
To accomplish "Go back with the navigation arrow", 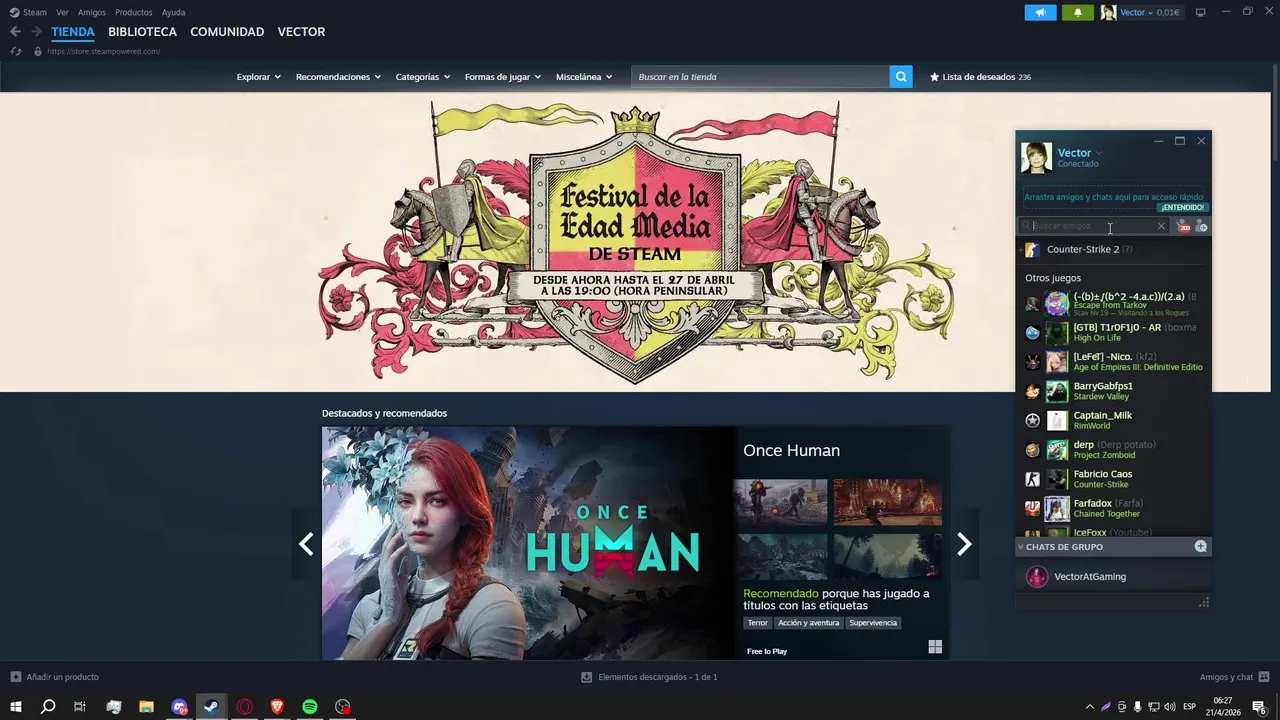I will pos(16,32).
